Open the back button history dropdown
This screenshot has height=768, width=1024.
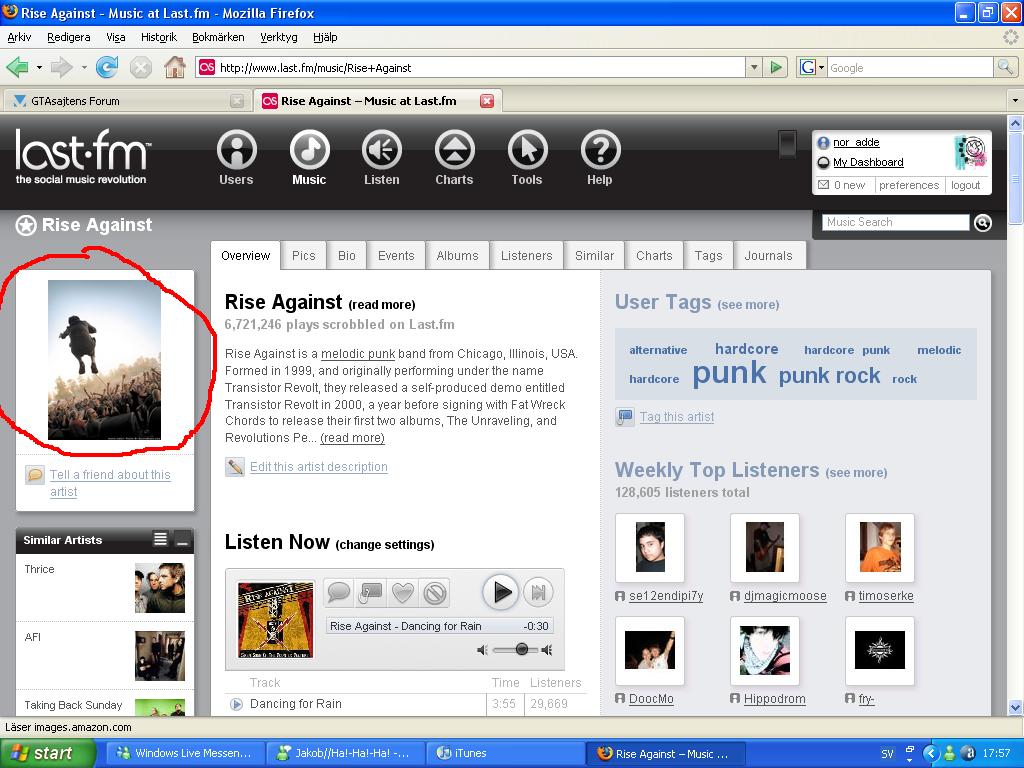[x=39, y=67]
